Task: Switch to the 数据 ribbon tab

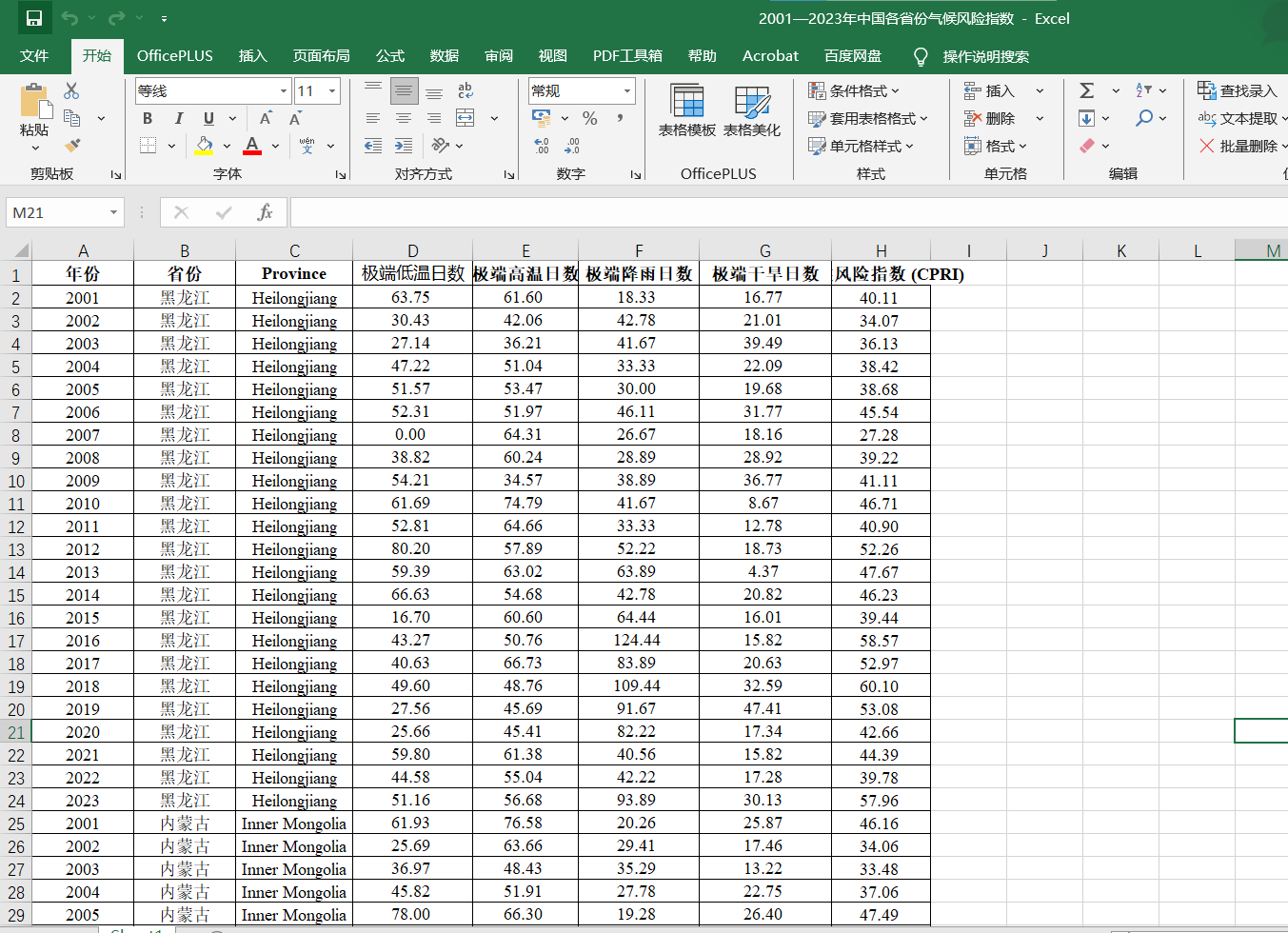Action: 444,56
